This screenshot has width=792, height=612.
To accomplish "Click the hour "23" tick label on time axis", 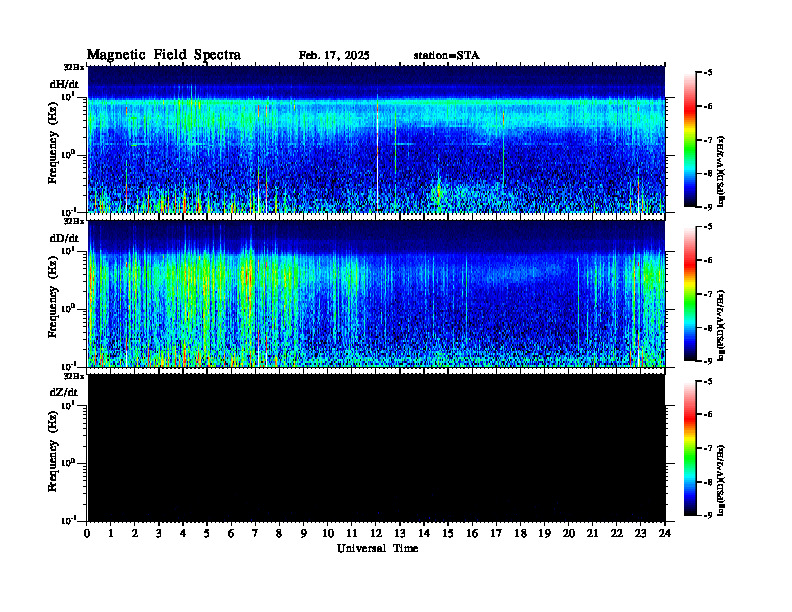I will [x=641, y=533].
